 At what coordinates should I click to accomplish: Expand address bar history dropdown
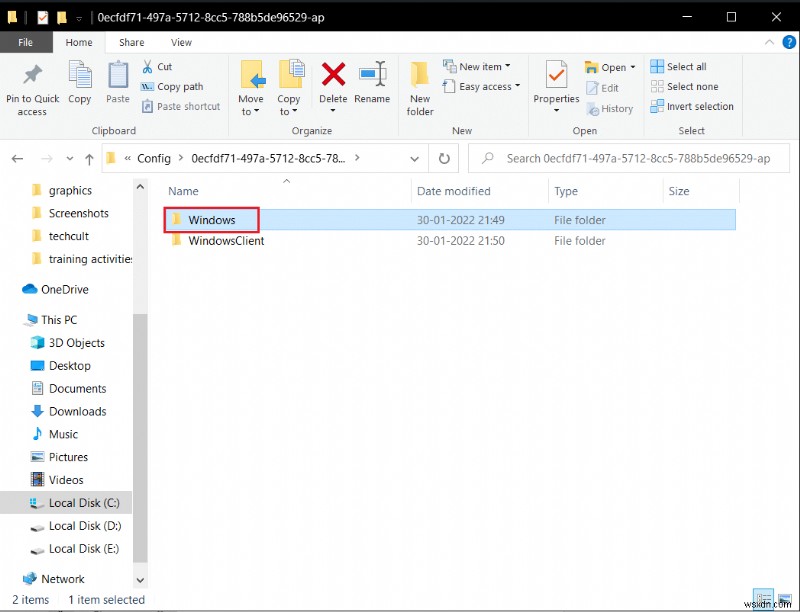pyautogui.click(x=415, y=159)
